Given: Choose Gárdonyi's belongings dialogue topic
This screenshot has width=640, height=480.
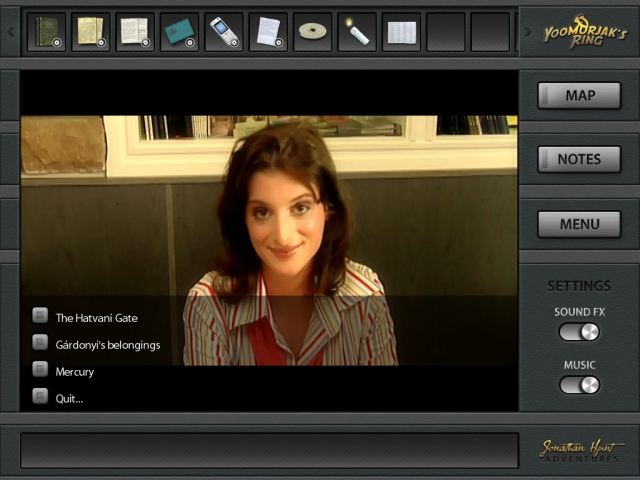Looking at the screenshot, I should click(107, 345).
